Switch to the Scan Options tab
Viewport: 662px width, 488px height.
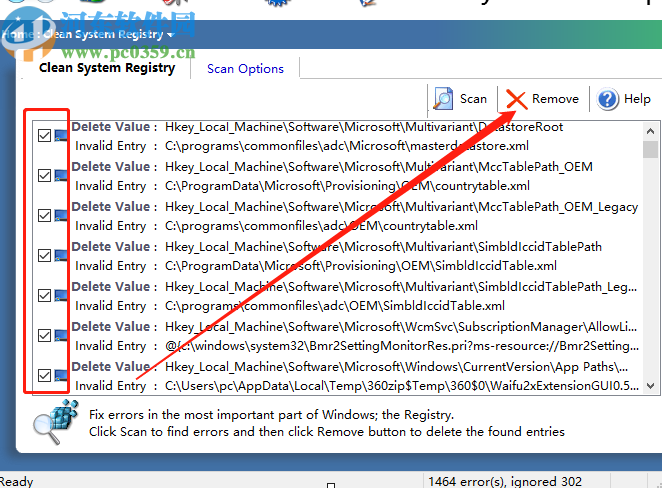tap(245, 69)
